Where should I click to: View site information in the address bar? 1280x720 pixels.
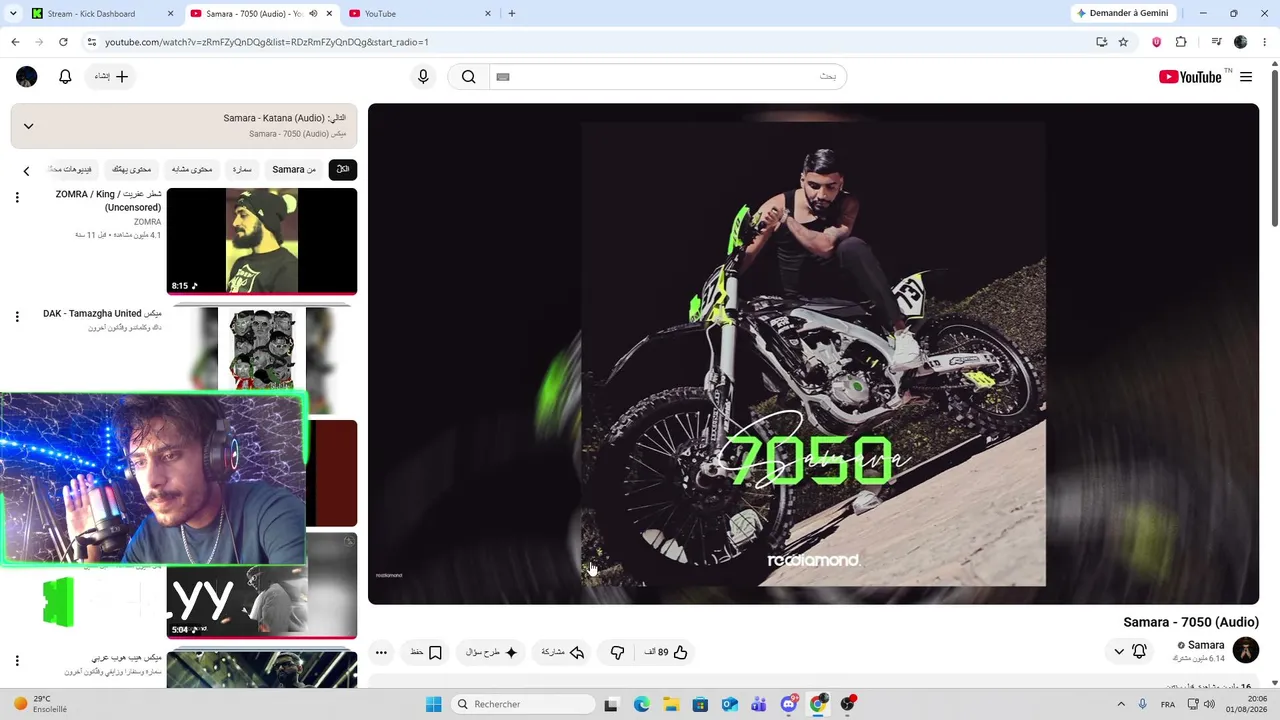click(x=92, y=42)
